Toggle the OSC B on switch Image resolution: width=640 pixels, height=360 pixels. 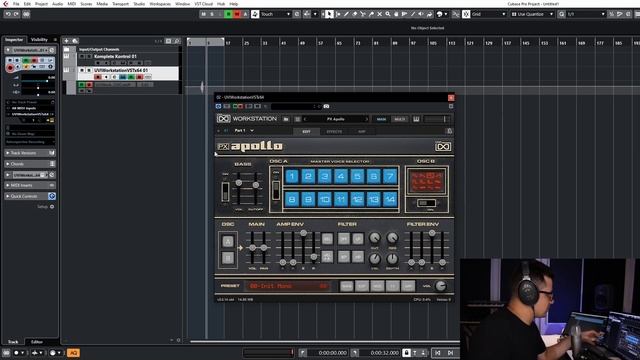pos(426,203)
